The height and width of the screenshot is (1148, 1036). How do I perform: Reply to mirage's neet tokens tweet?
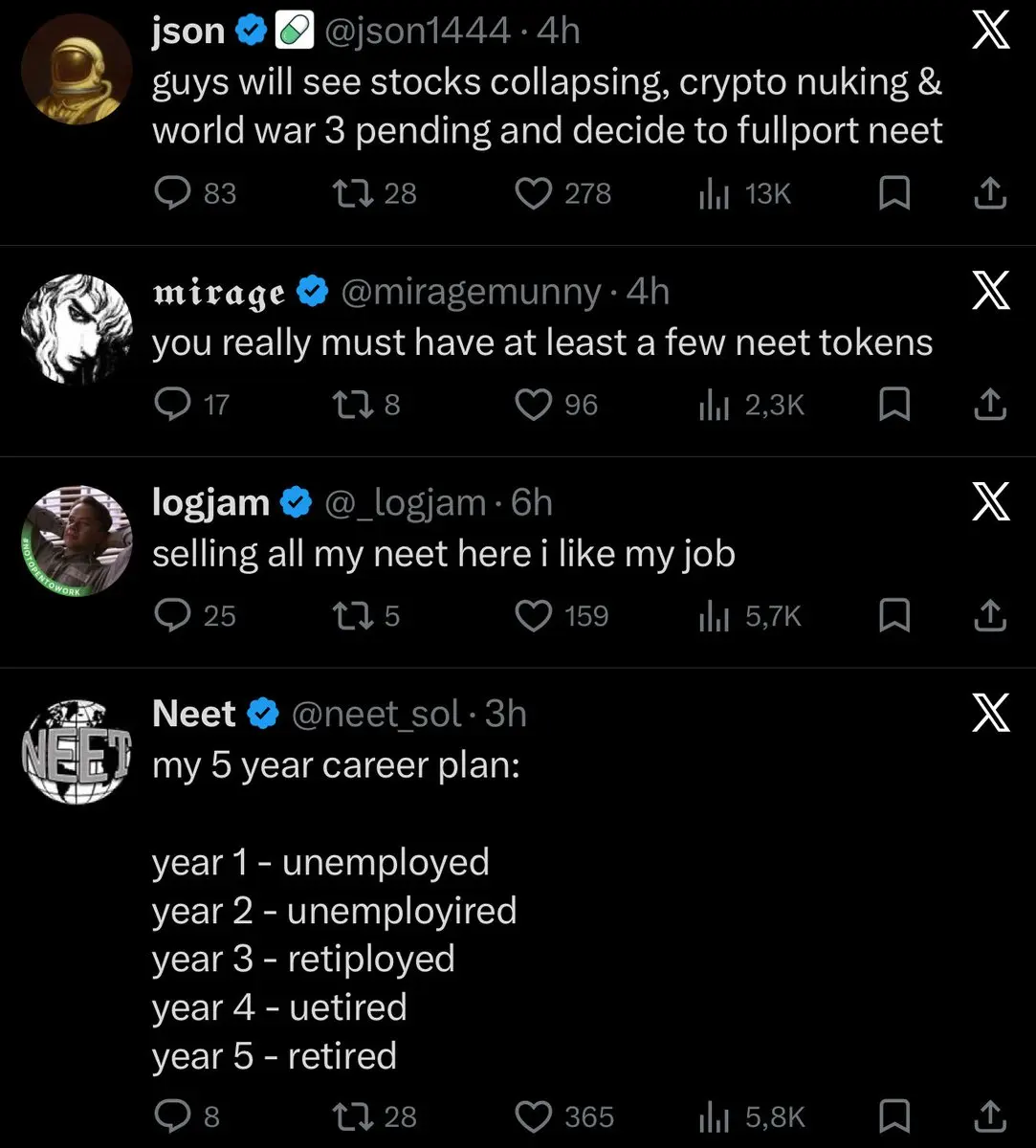tap(173, 406)
